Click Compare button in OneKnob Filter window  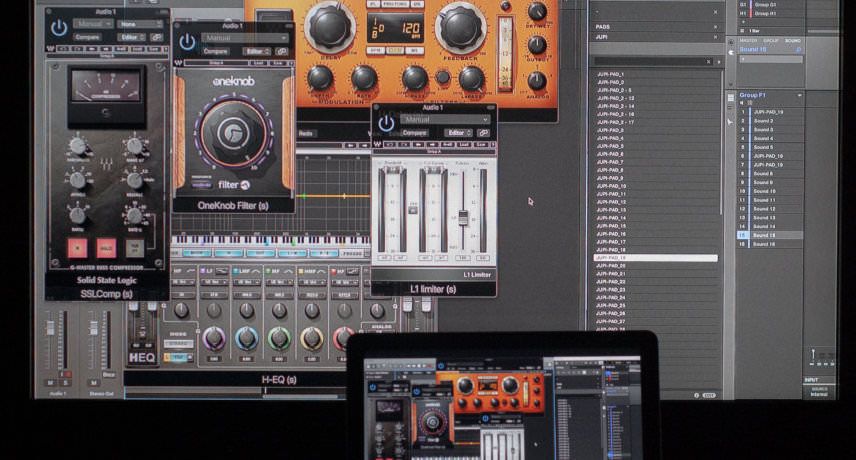click(x=215, y=51)
